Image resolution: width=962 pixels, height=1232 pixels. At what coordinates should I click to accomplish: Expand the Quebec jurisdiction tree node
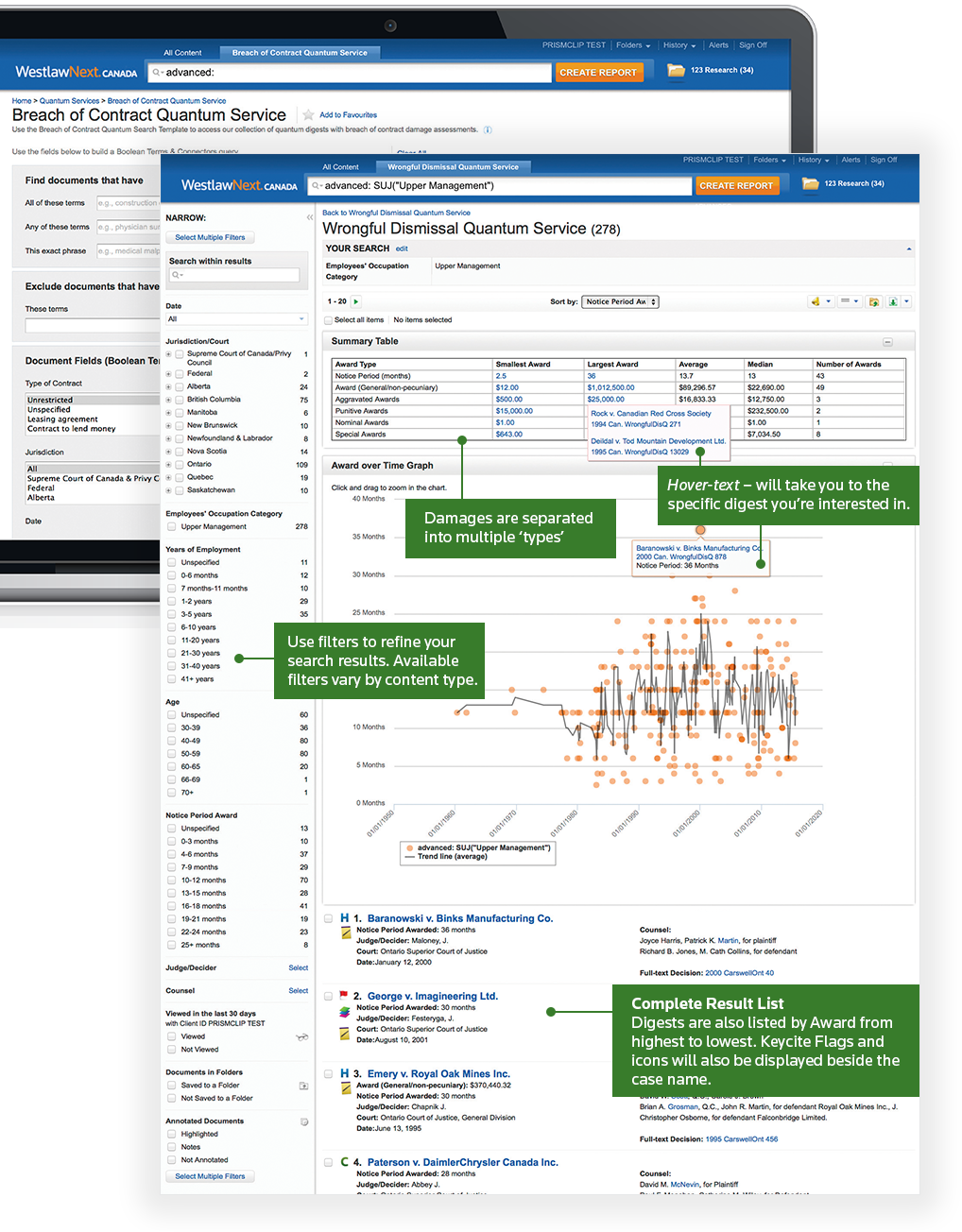168,477
